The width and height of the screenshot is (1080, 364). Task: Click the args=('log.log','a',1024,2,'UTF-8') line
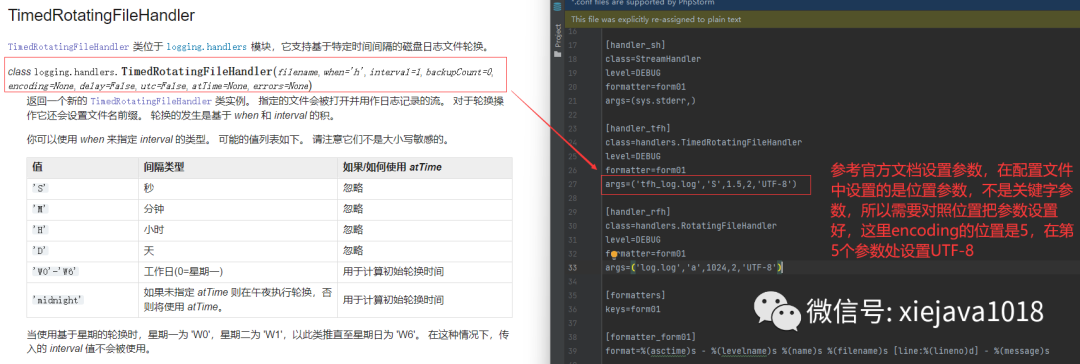(x=694, y=267)
